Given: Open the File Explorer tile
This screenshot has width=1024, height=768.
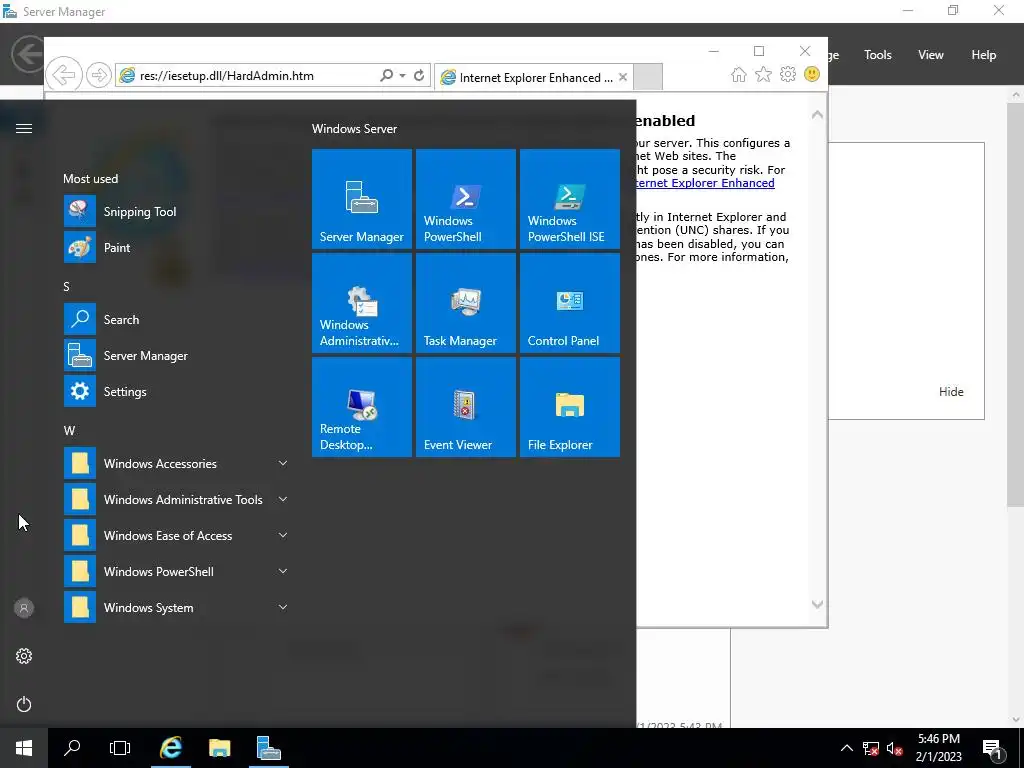Looking at the screenshot, I should point(569,407).
